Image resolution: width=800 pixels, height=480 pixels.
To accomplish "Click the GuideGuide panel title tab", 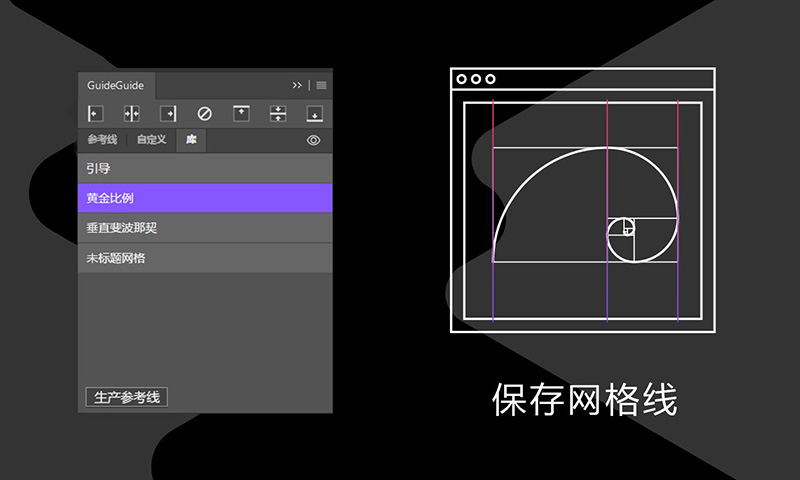I will [116, 85].
